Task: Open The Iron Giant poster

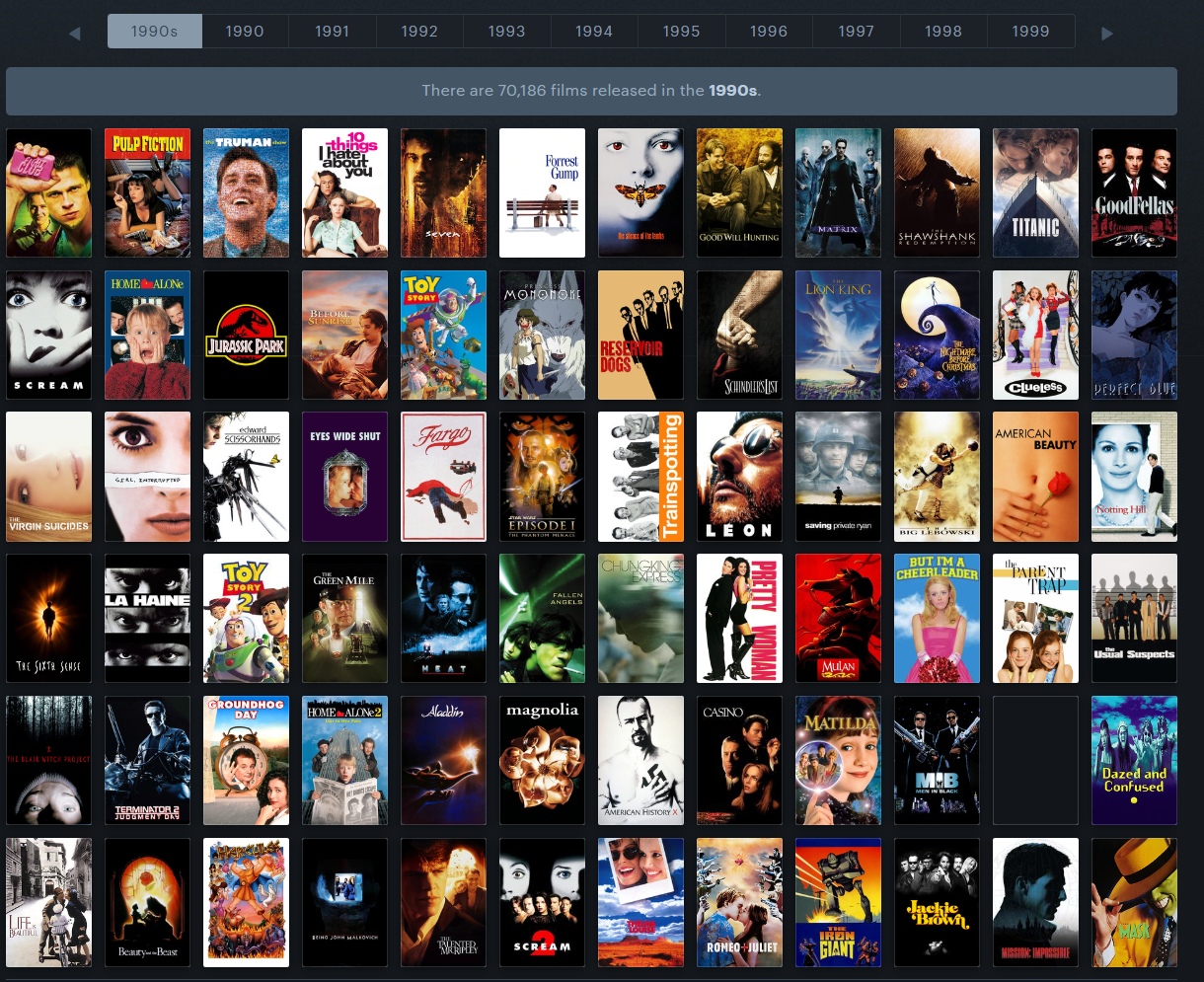Action: tap(839, 903)
